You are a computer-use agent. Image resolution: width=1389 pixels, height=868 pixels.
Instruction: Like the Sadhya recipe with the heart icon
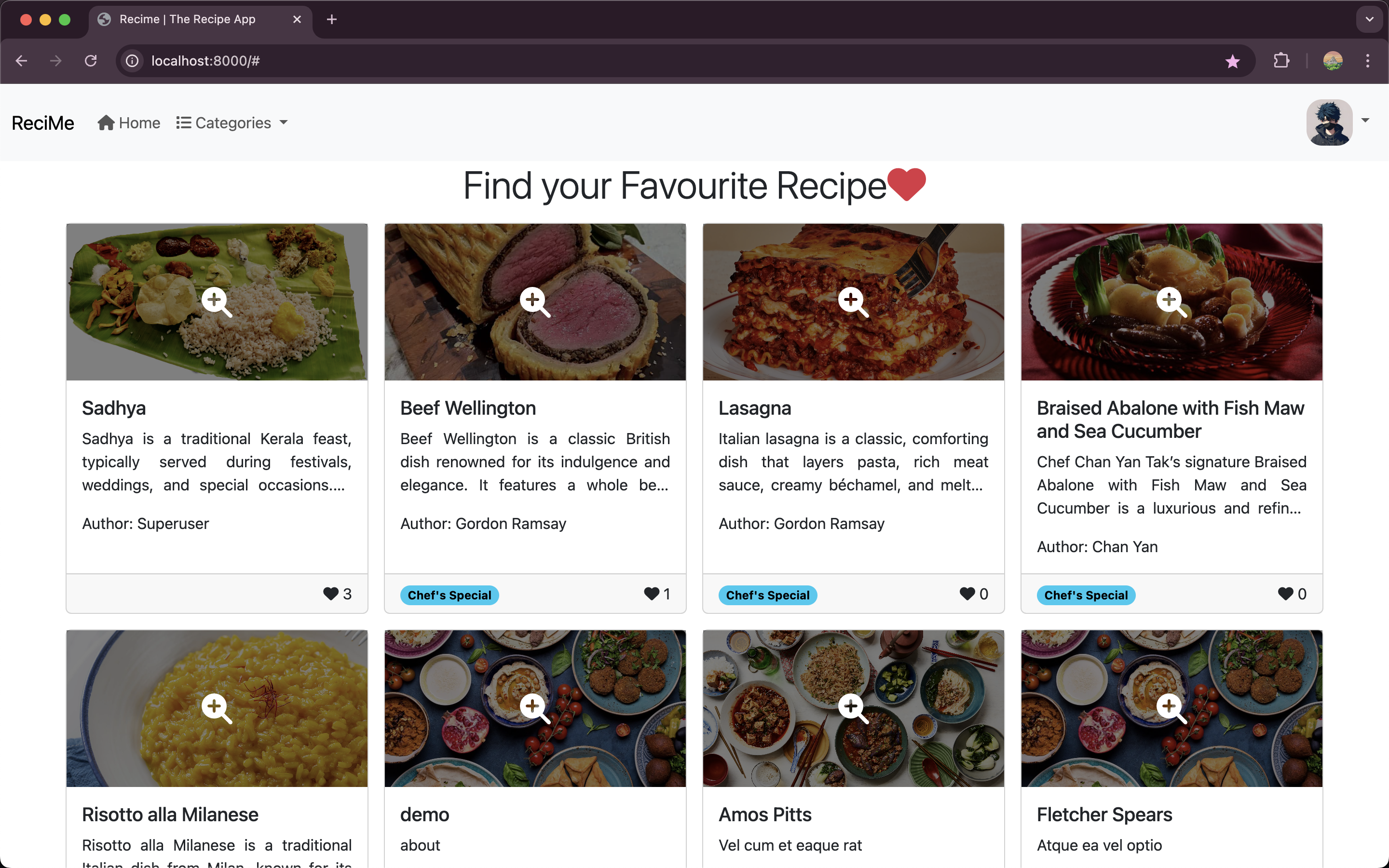coord(330,594)
